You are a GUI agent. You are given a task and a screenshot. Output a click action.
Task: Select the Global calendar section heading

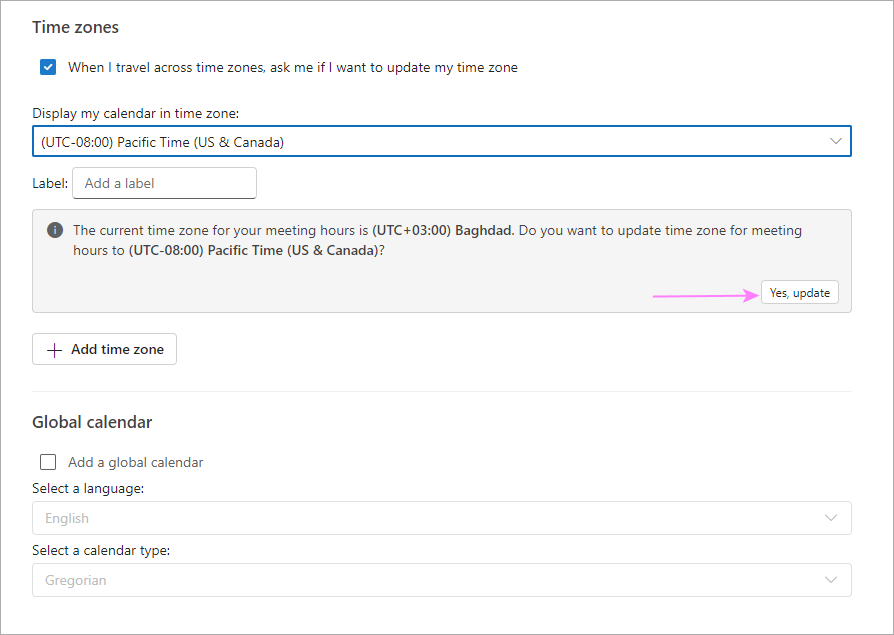[x=92, y=422]
